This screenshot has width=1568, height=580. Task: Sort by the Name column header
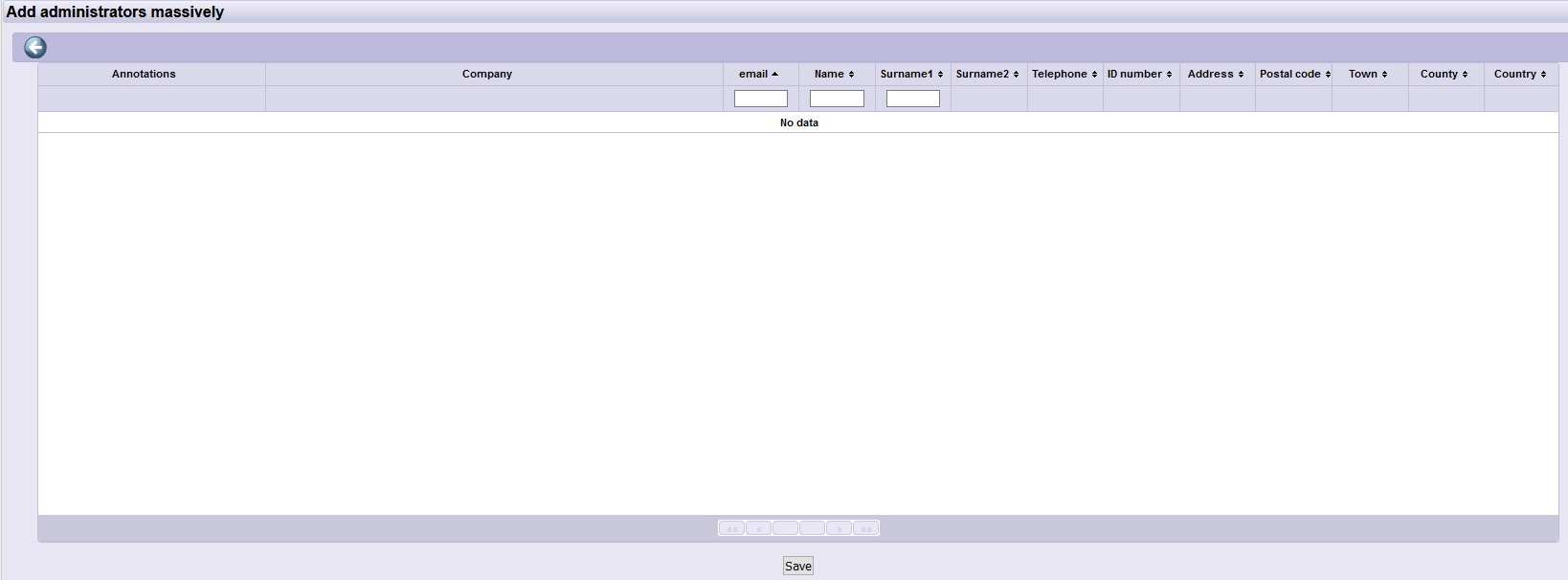(836, 74)
